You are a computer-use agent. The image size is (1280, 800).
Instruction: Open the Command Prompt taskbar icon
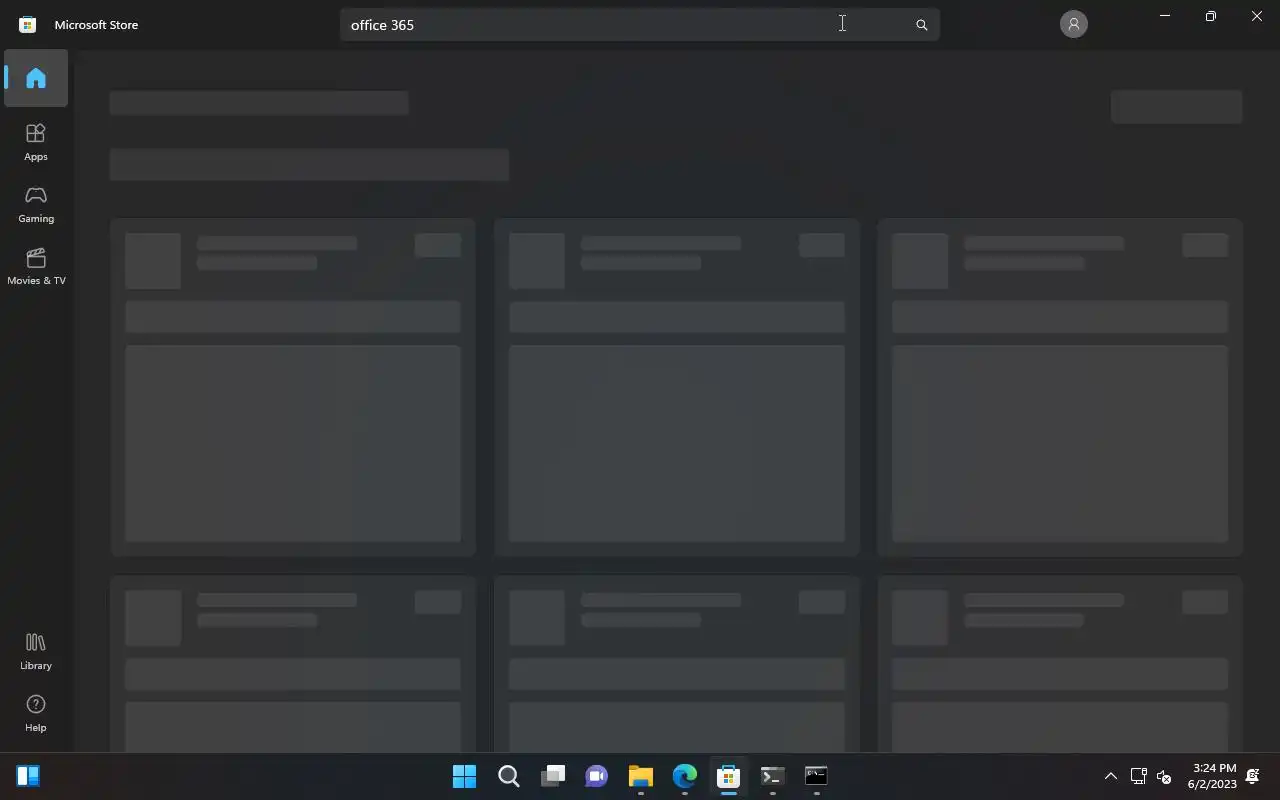[x=816, y=776]
